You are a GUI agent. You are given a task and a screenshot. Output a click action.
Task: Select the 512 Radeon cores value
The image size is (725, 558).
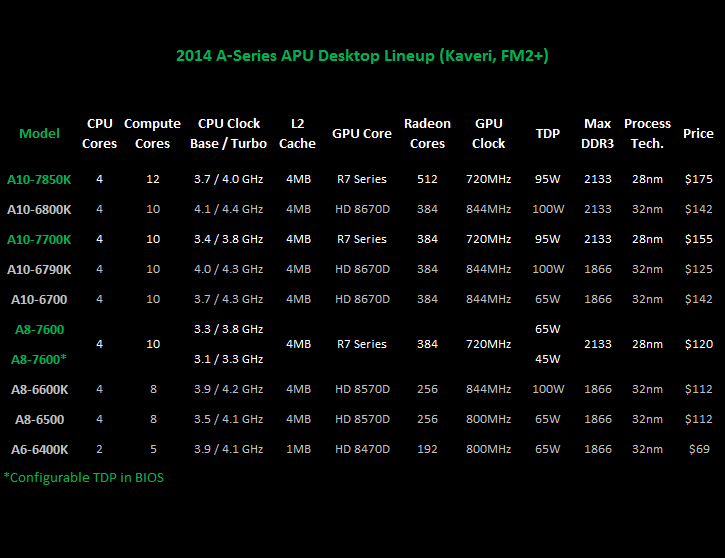point(427,180)
